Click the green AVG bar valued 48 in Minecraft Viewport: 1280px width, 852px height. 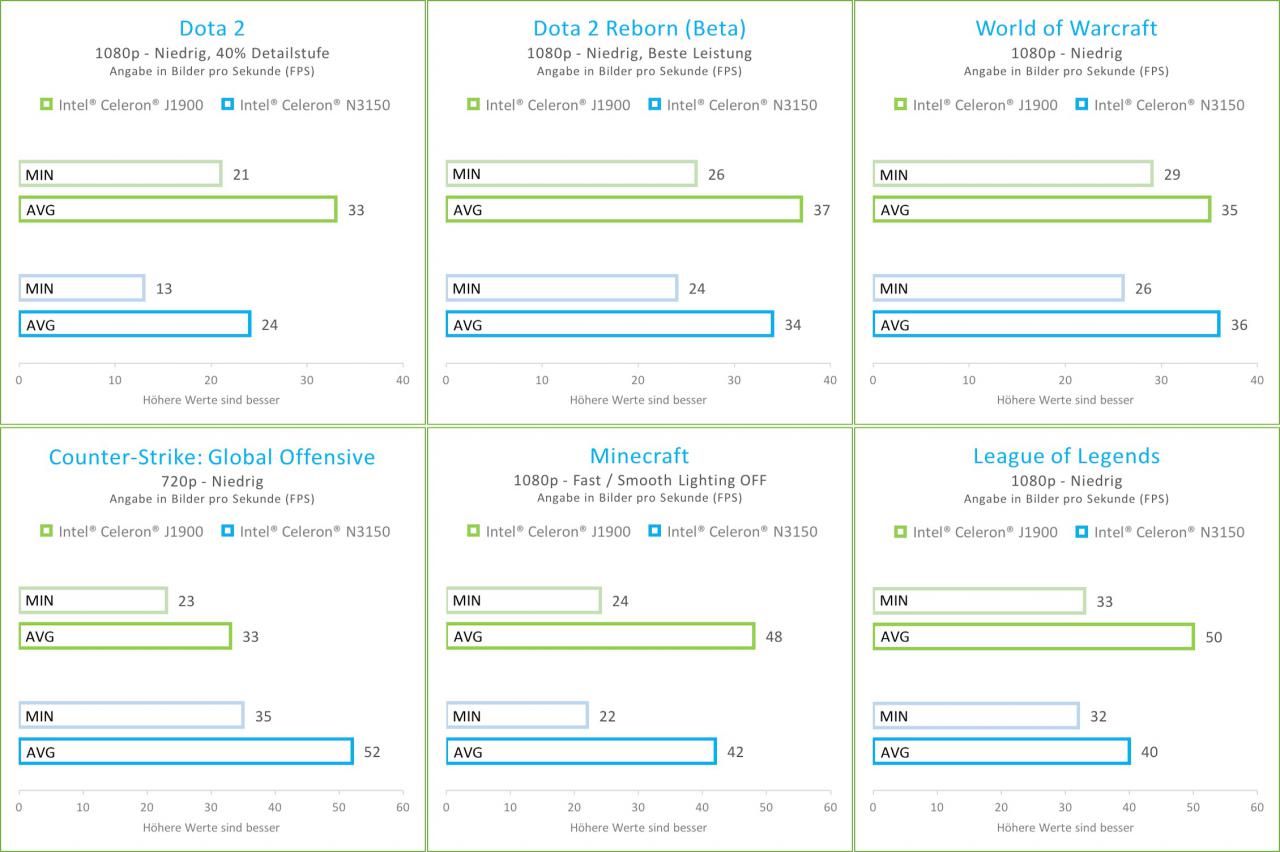pos(600,636)
